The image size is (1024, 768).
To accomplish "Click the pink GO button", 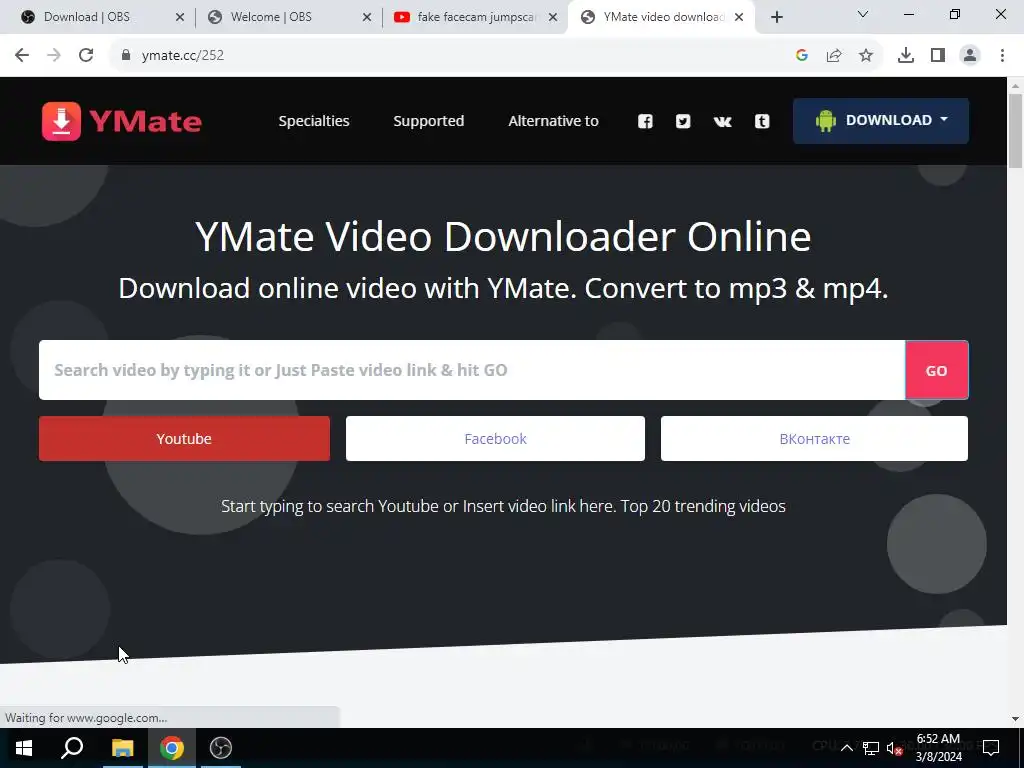I will [936, 370].
